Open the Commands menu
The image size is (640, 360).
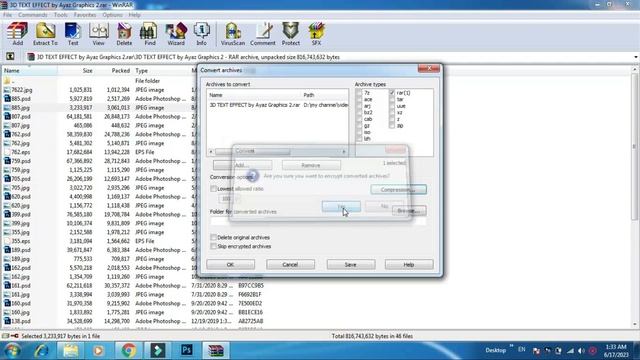pos(33,15)
